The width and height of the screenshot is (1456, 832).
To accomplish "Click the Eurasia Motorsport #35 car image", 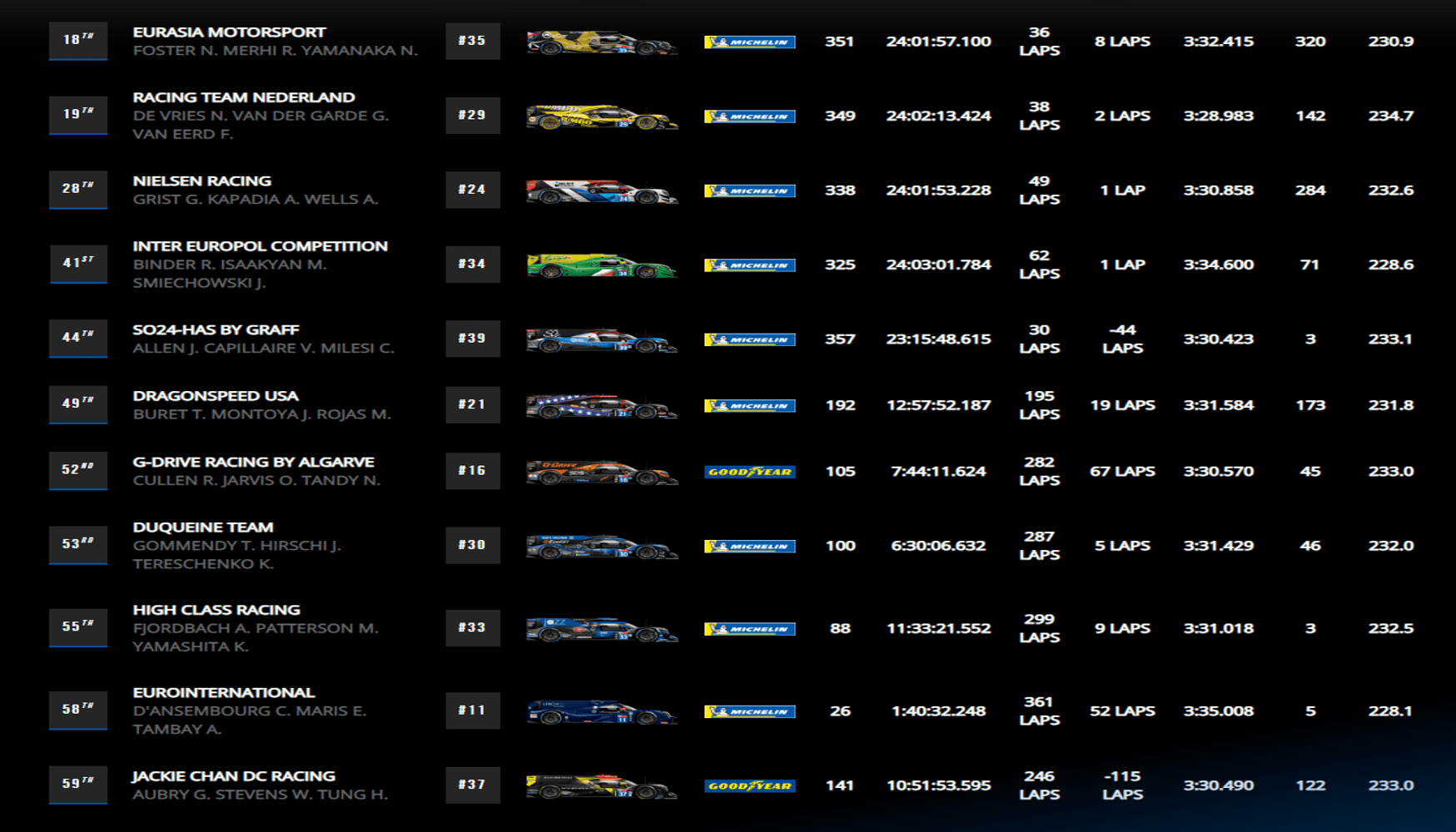I will pos(602,42).
